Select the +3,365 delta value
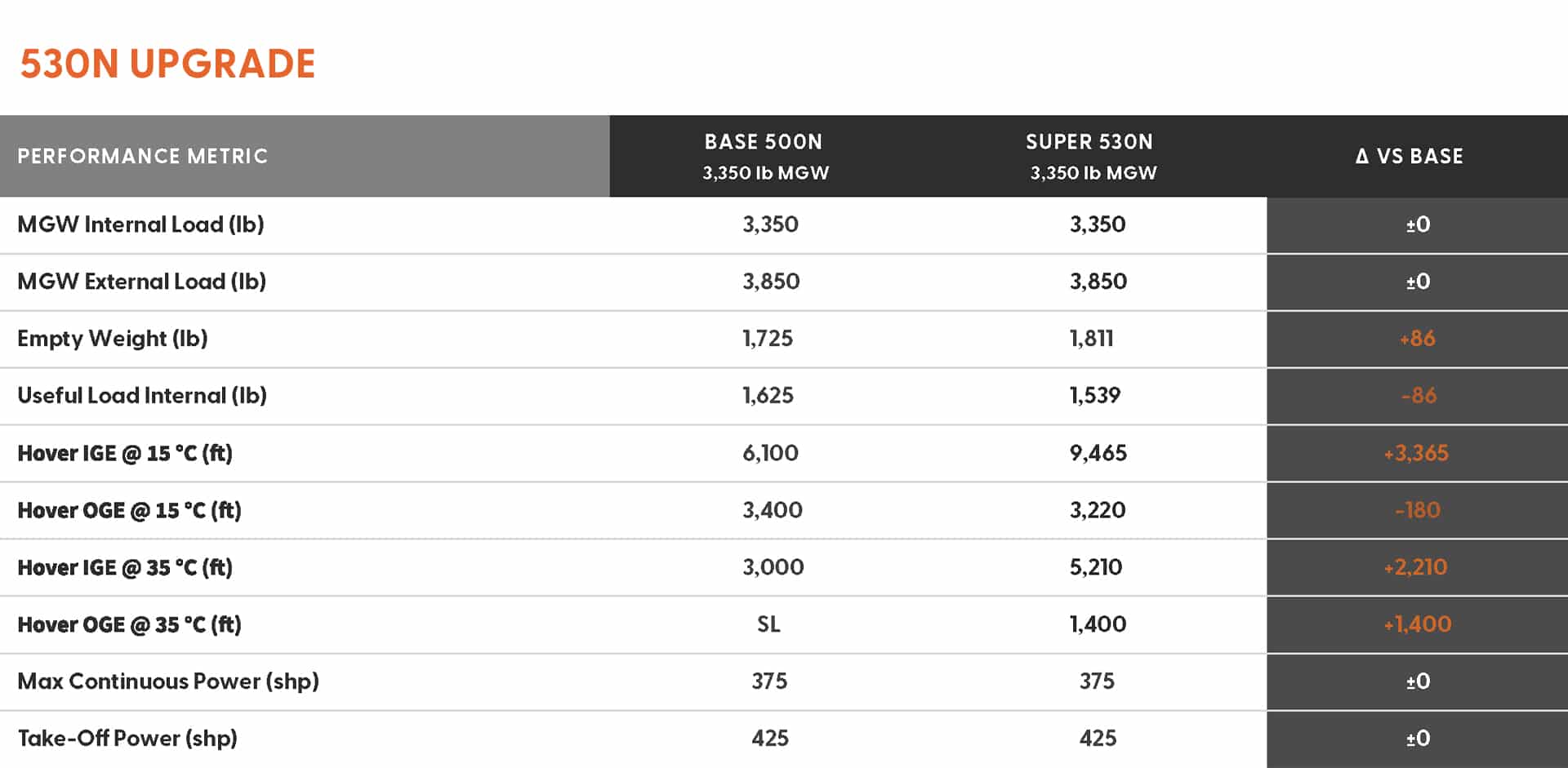 pos(1416,453)
